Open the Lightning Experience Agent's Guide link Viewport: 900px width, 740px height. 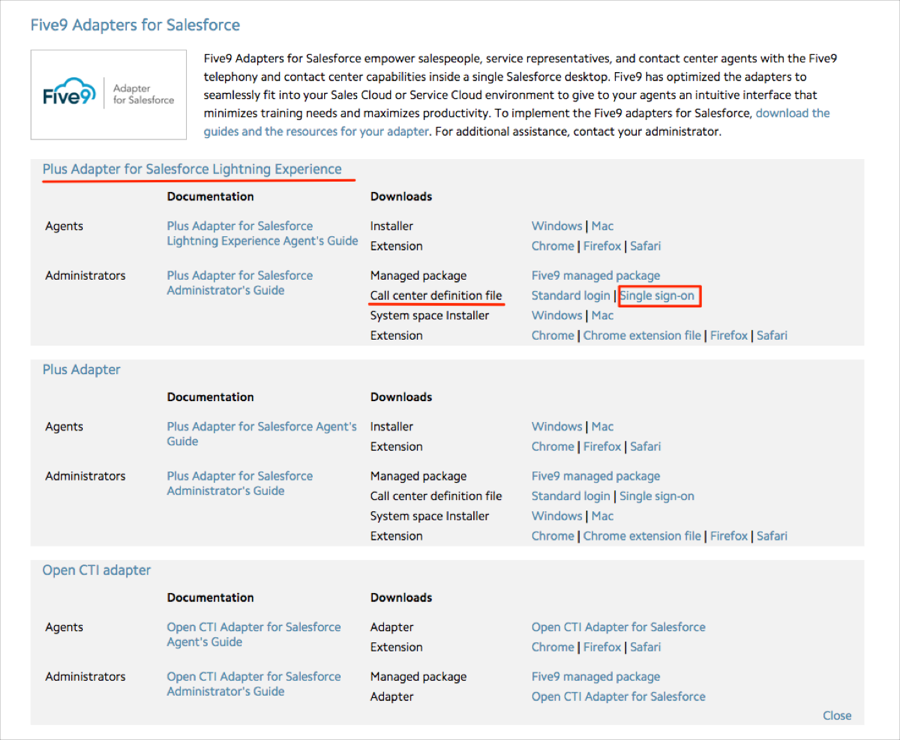(262, 234)
